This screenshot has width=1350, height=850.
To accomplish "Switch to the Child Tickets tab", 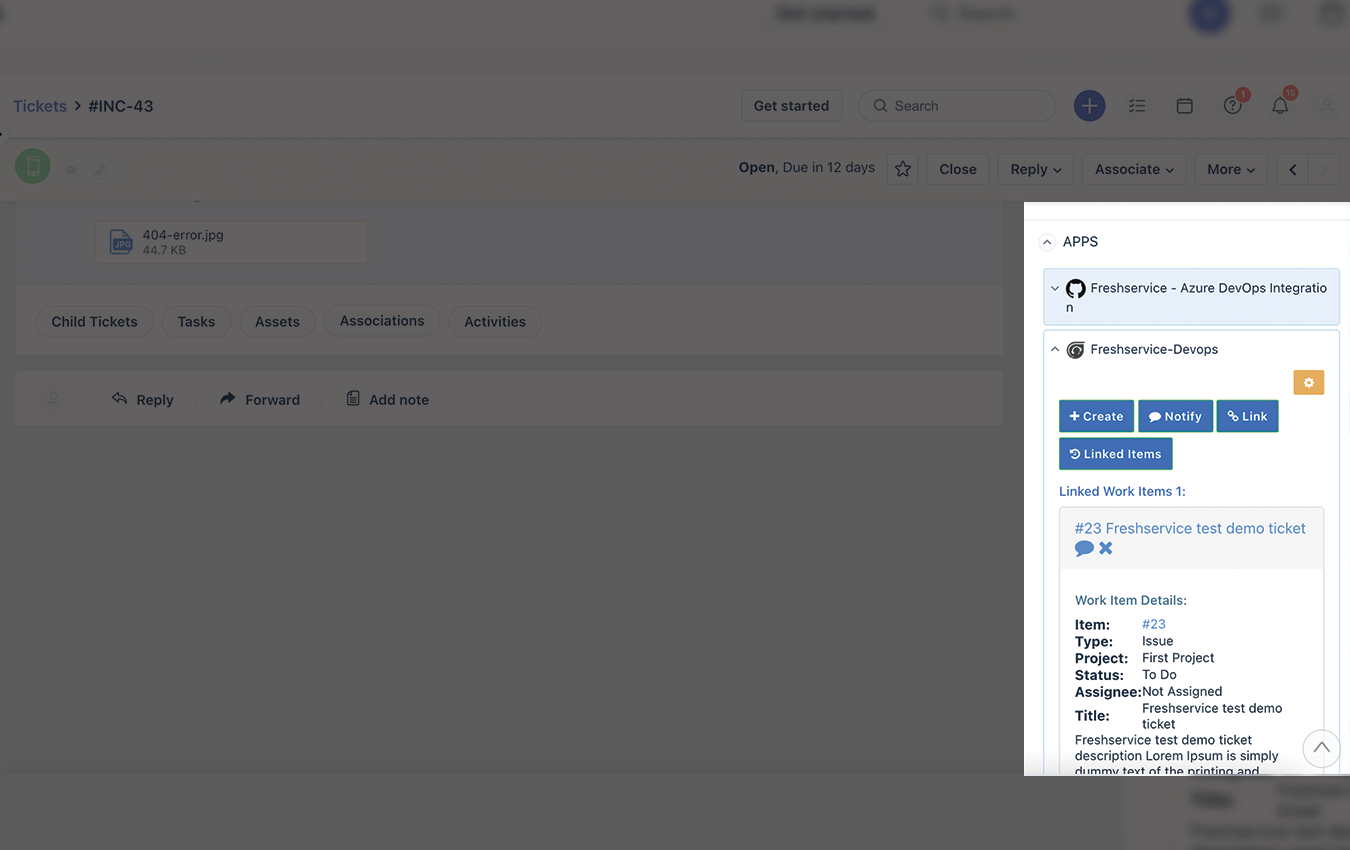I will pyautogui.click(x=94, y=321).
